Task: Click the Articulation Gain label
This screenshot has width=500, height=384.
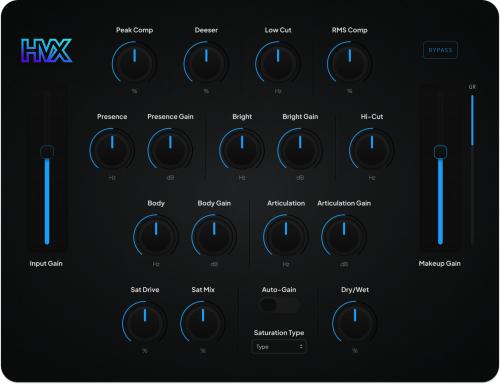Action: 344,203
